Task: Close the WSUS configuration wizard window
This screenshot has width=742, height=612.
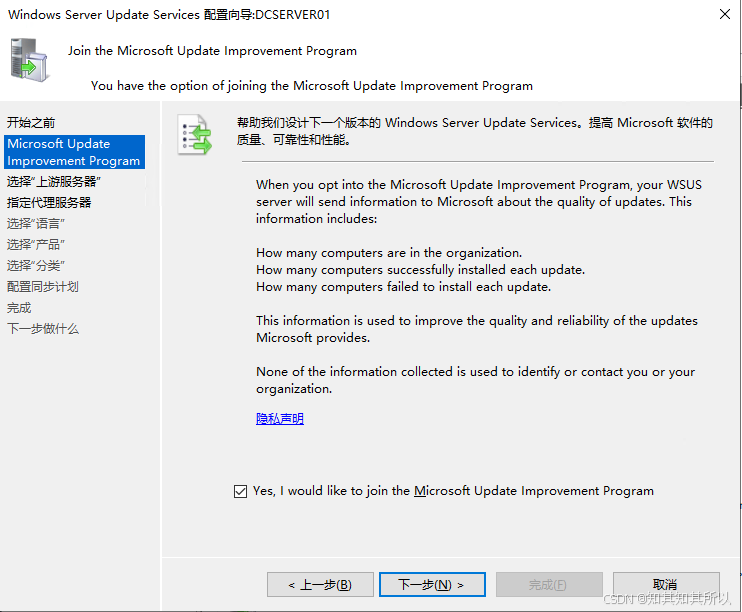Action: 724,14
